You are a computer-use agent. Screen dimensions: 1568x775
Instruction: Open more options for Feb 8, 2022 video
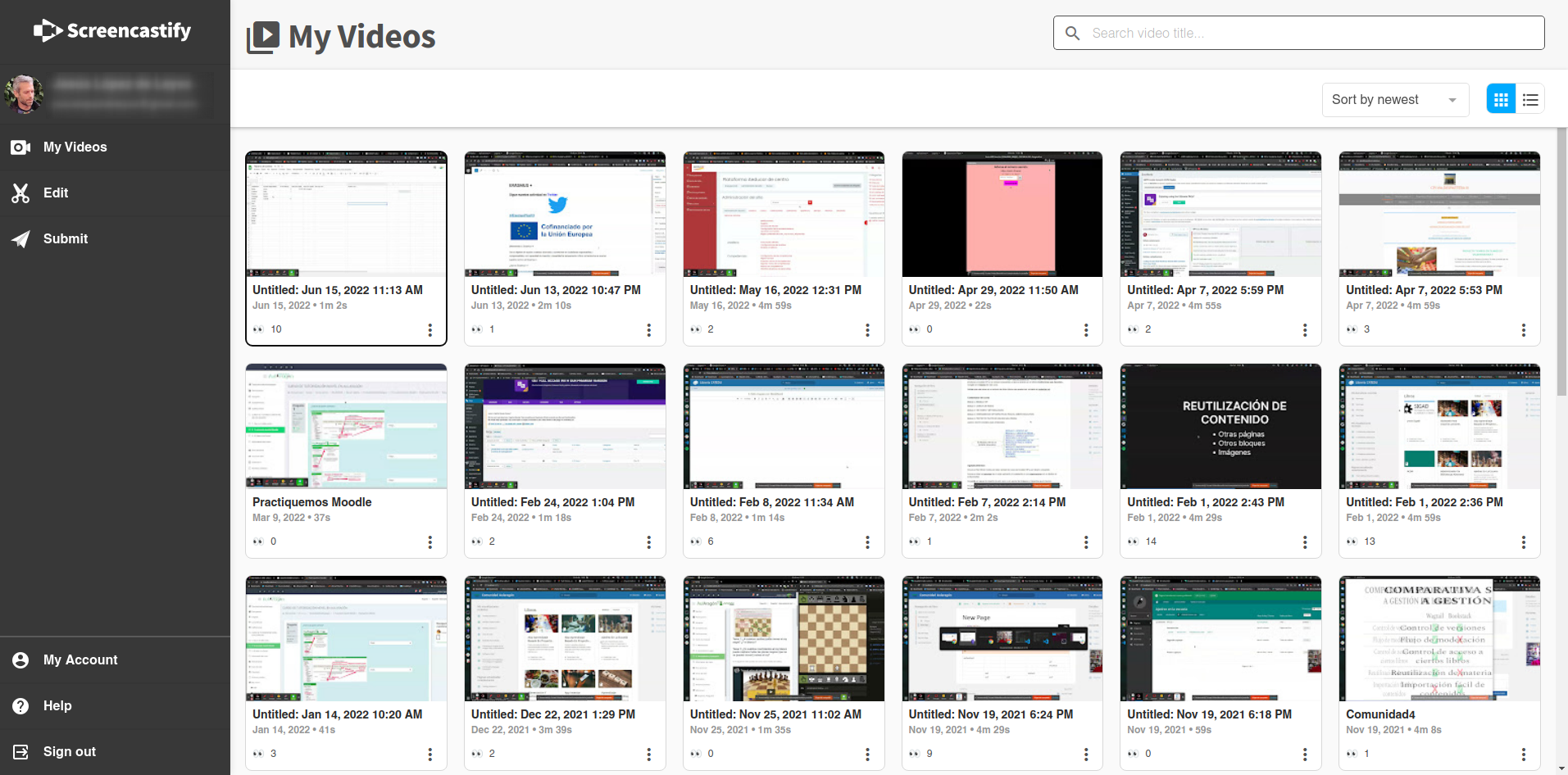coord(868,542)
